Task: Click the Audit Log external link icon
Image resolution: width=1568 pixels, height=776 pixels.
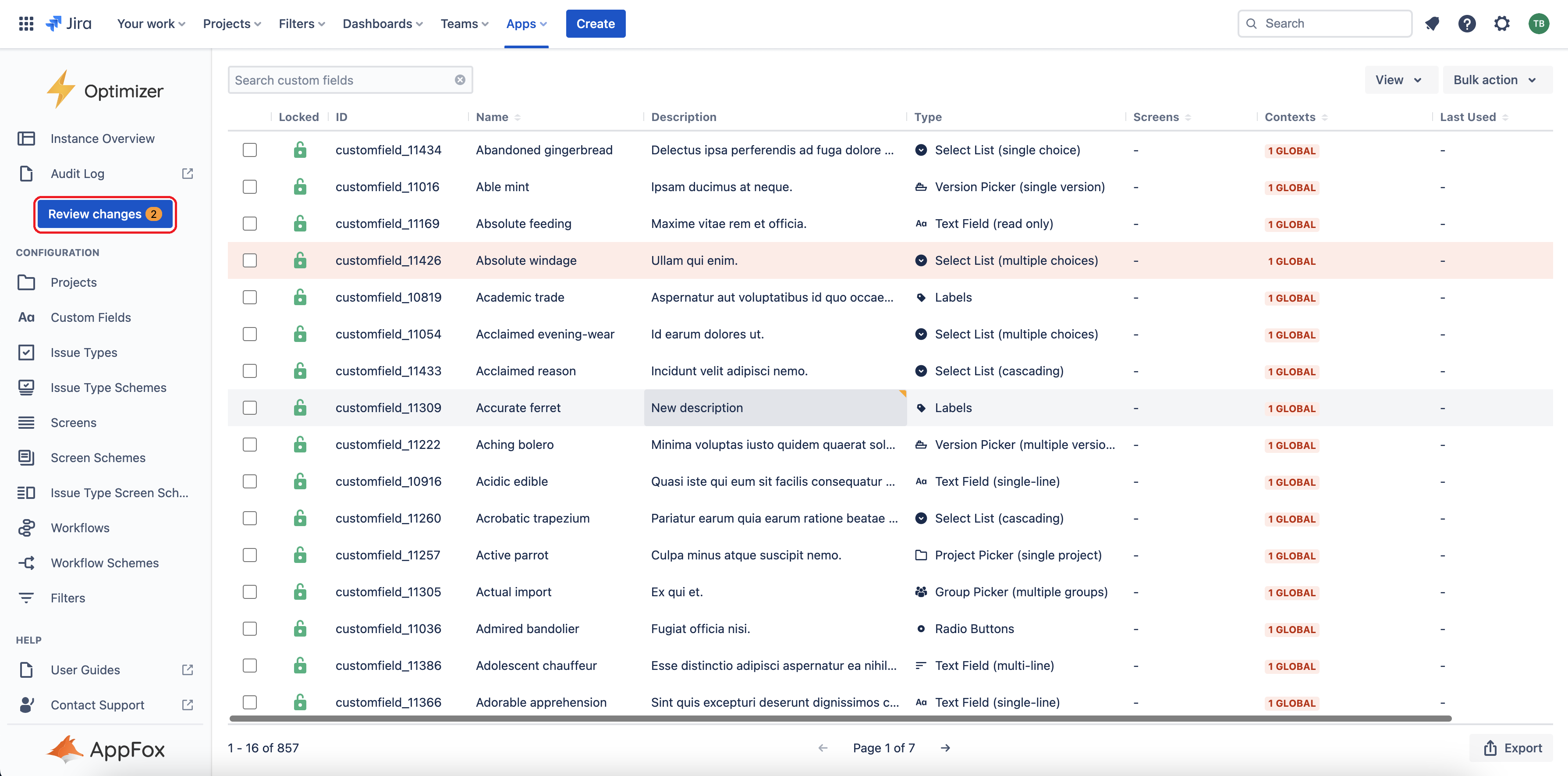Action: pos(188,174)
